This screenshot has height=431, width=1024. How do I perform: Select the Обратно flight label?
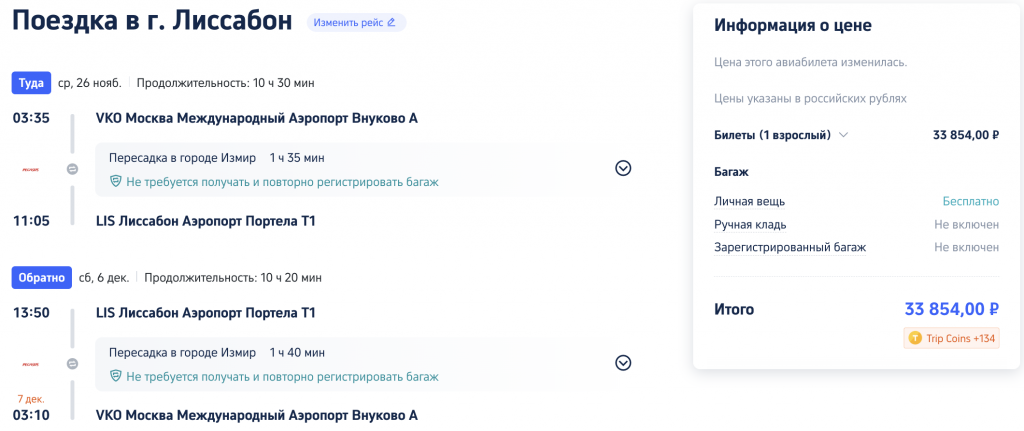41,277
